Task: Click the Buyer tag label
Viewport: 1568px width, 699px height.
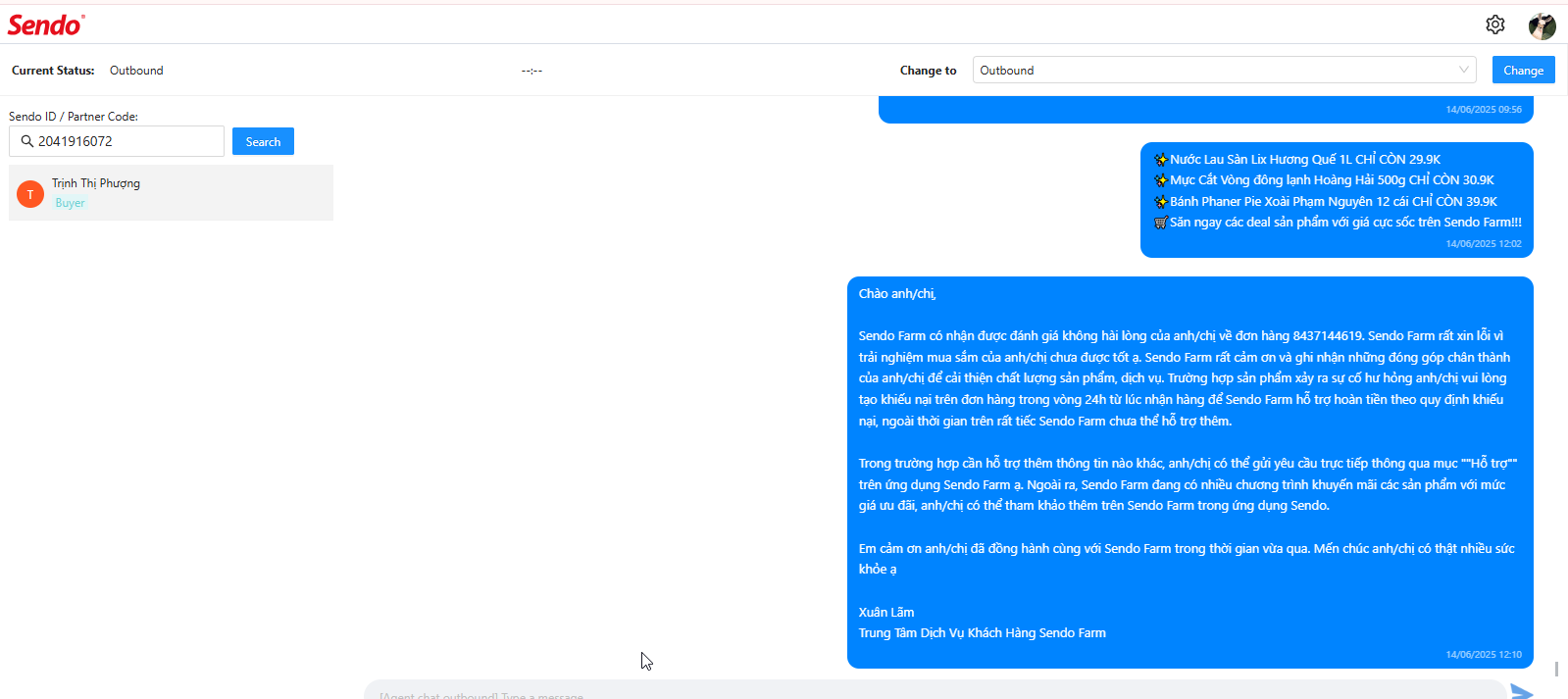Action: pyautogui.click(x=70, y=203)
